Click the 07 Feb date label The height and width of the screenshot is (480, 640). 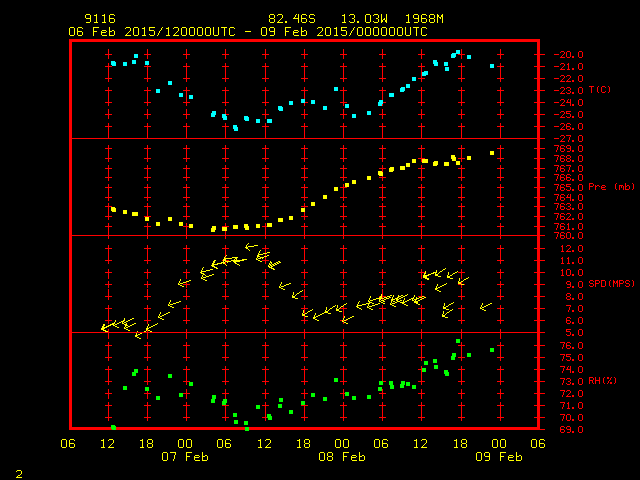coord(185,457)
